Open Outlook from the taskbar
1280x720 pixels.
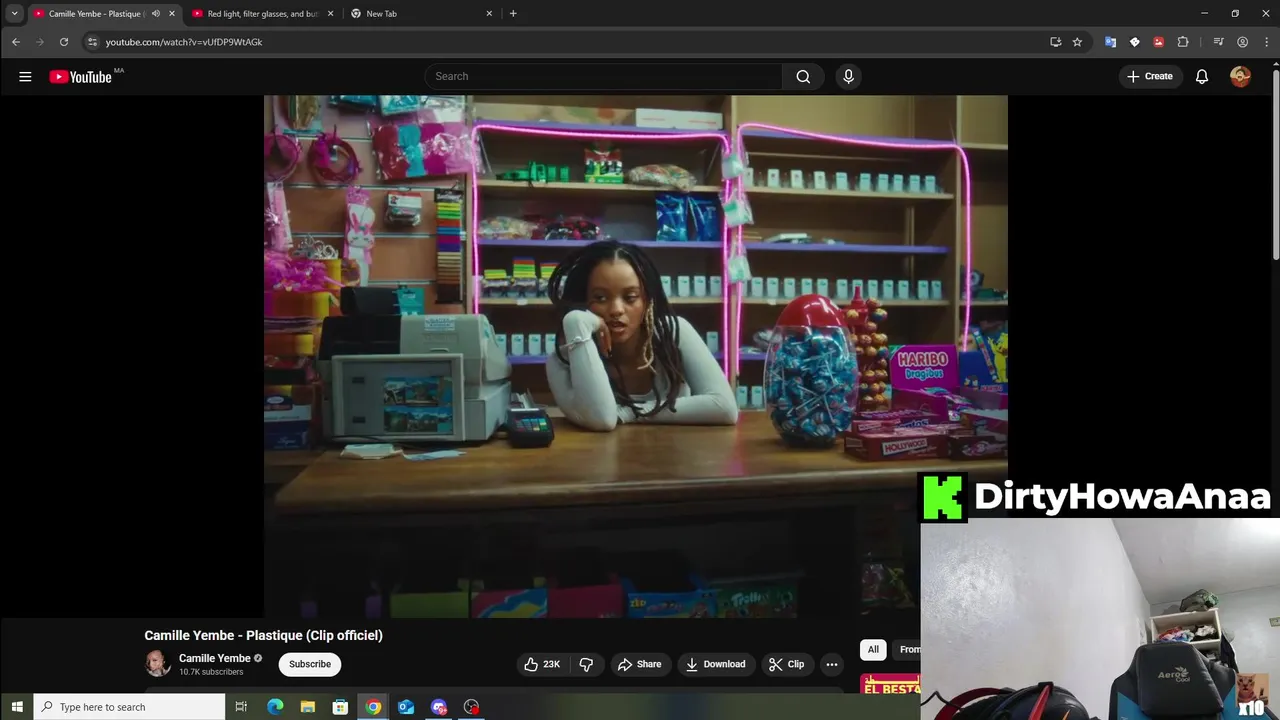[406, 707]
